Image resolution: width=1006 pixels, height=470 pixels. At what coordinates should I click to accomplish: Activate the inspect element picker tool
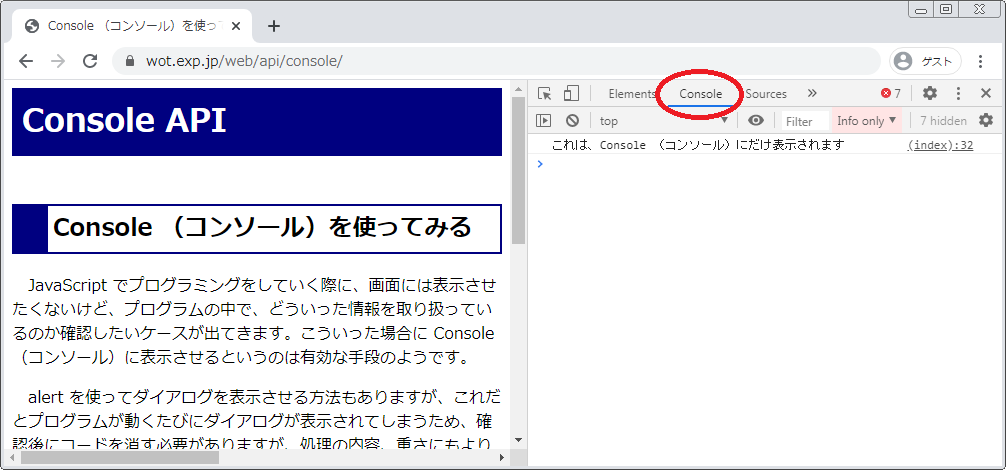[545, 94]
